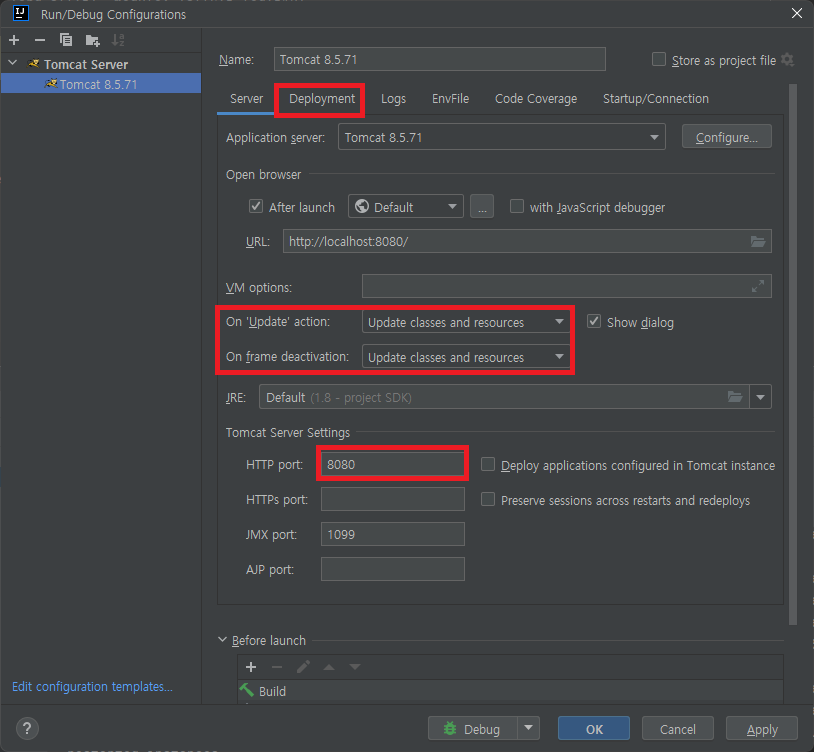Create new configuration folder
Viewport: 814px width, 752px height.
(92, 40)
